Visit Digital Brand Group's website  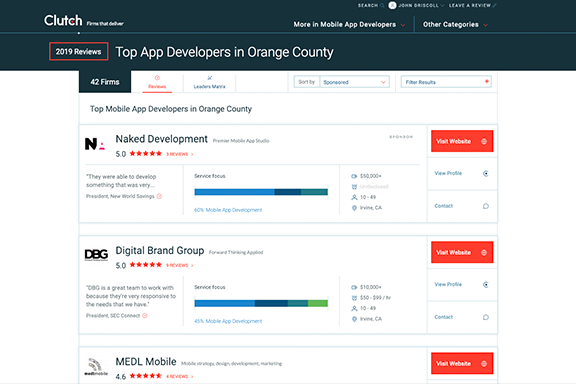tap(462, 252)
